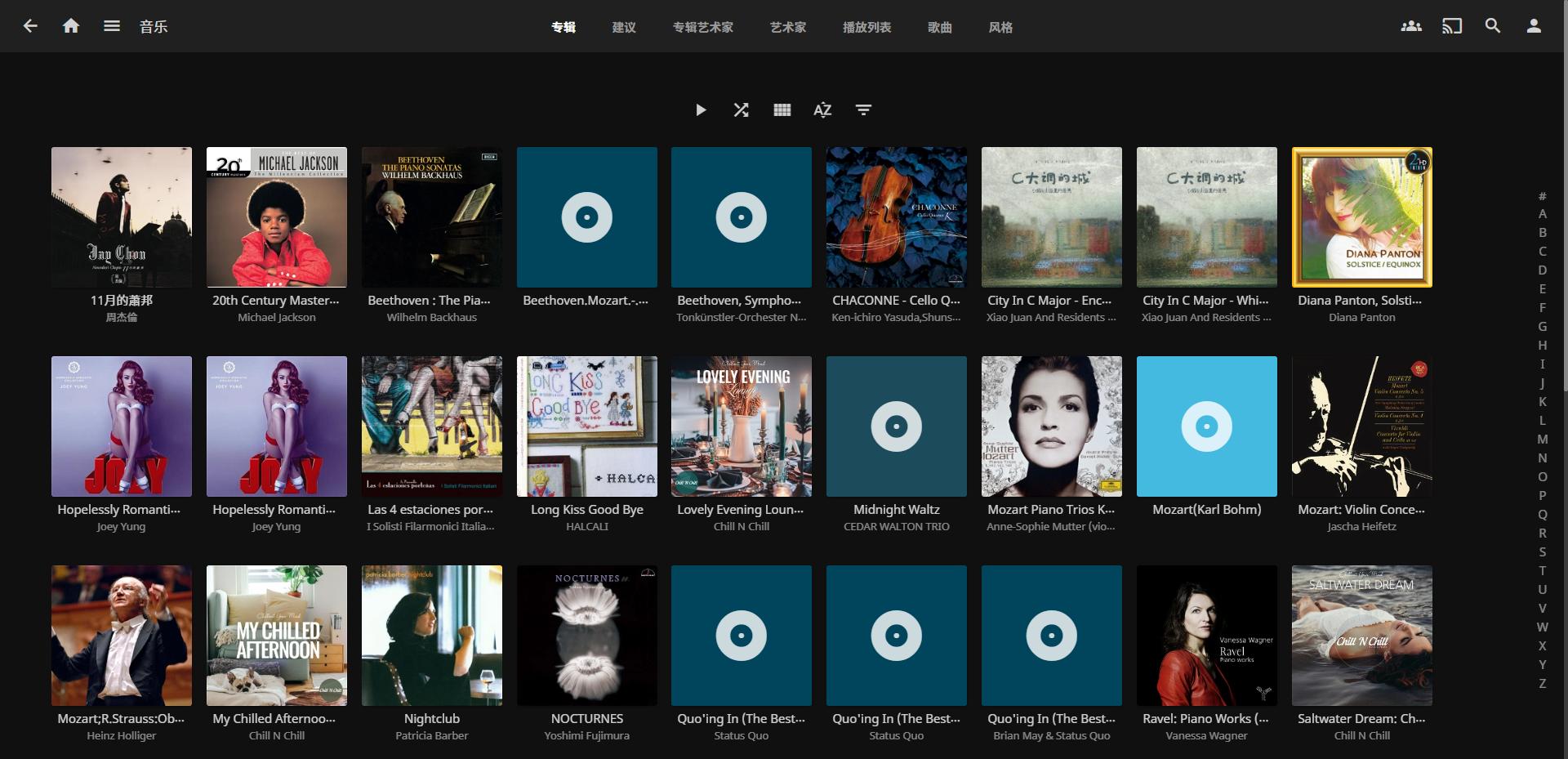The height and width of the screenshot is (759, 1568).
Task: Switch to the 歌曲 tab
Action: 940,27
